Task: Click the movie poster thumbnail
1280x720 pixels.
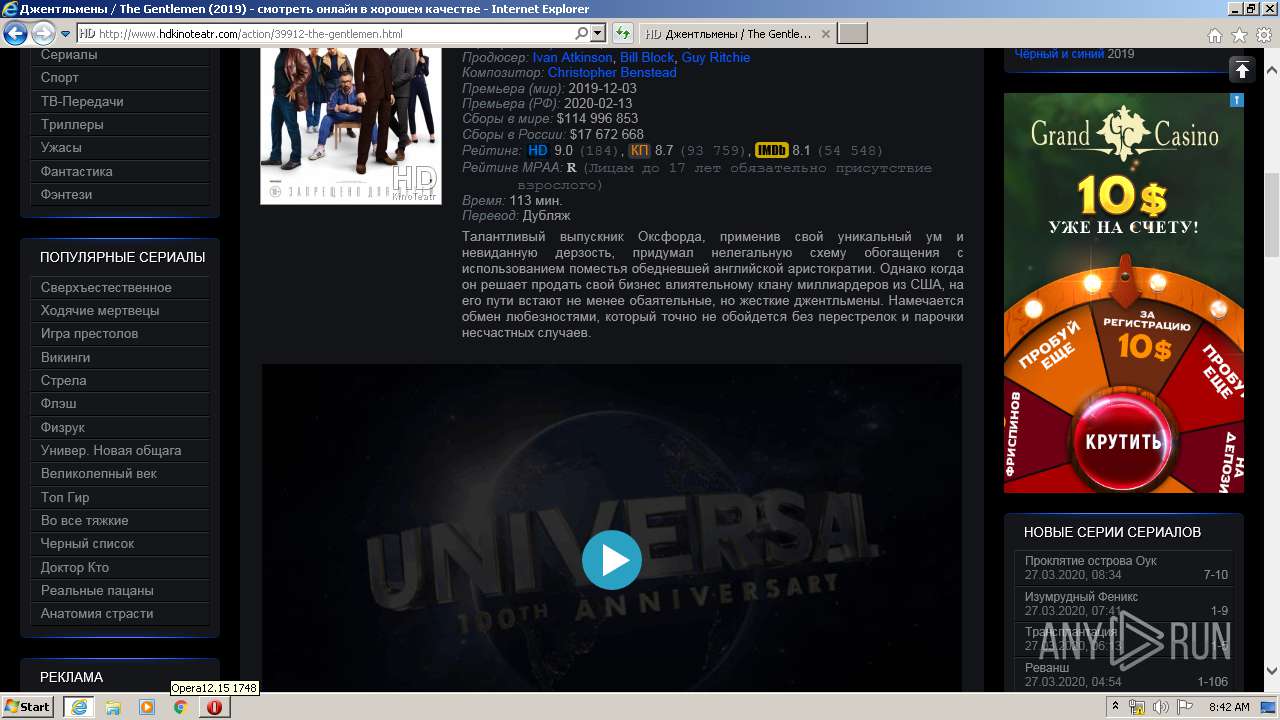Action: pos(350,125)
